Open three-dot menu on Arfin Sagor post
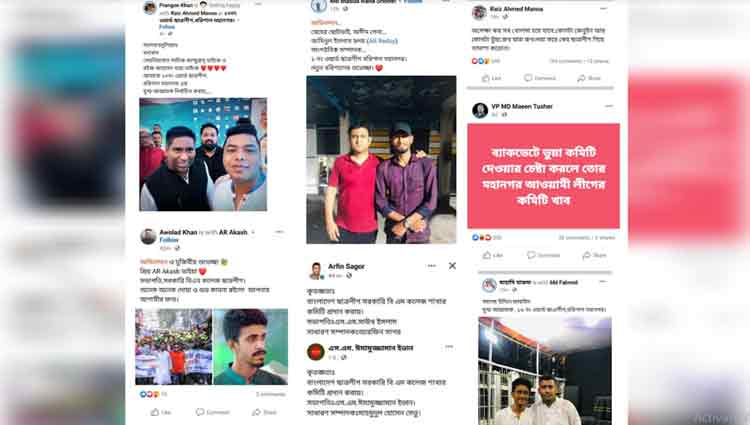Viewport: 750px width, 425px height. pos(431,266)
